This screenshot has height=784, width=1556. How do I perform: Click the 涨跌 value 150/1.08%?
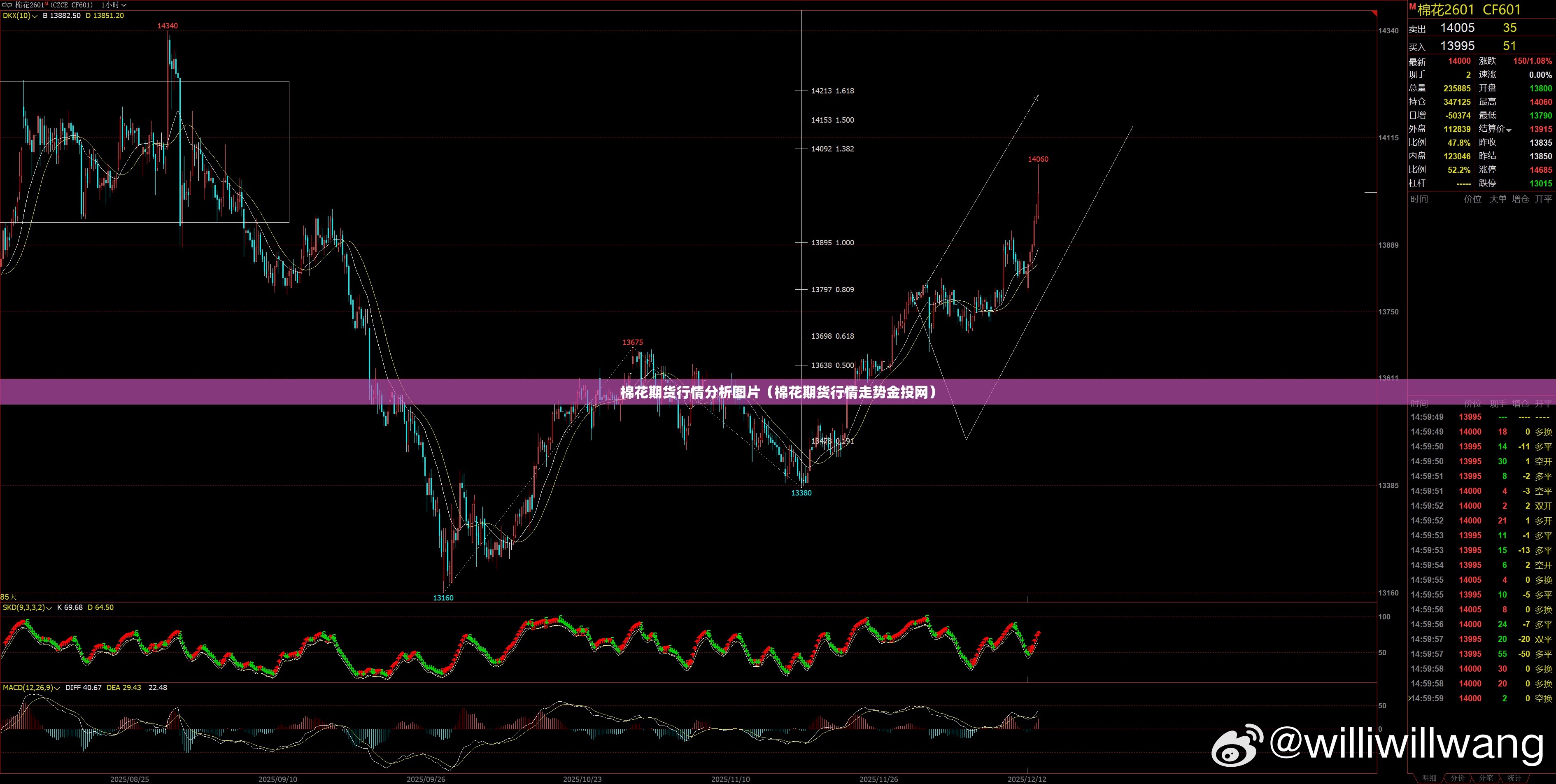(1532, 61)
